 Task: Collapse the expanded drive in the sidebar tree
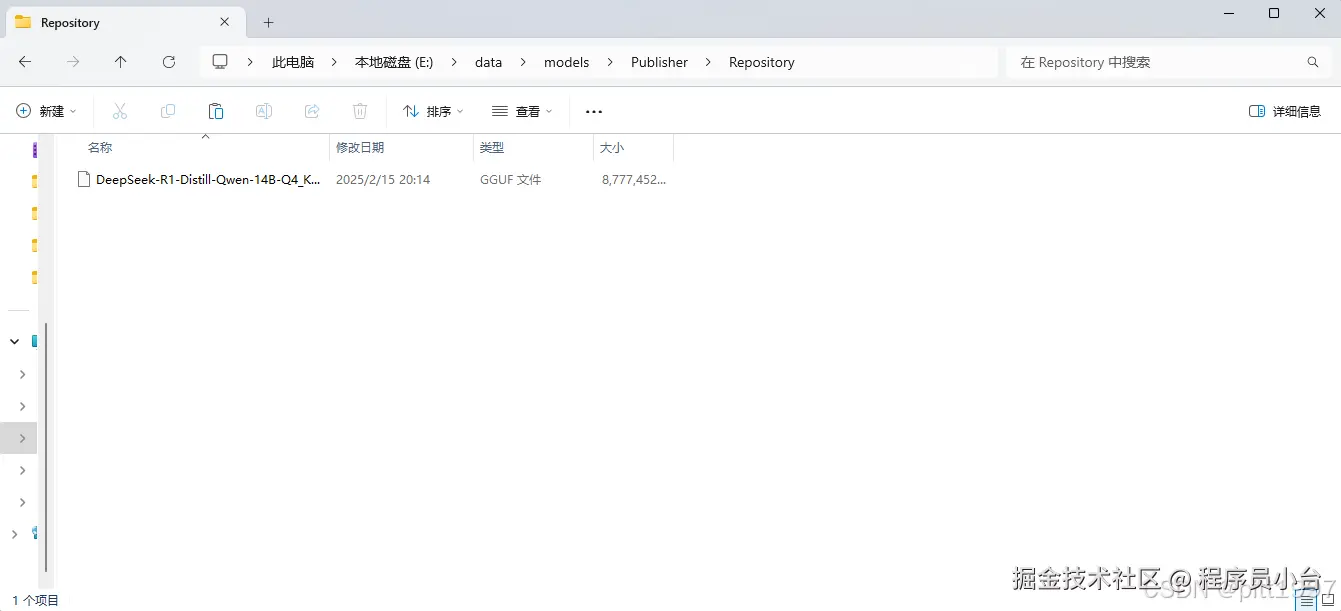coord(15,341)
